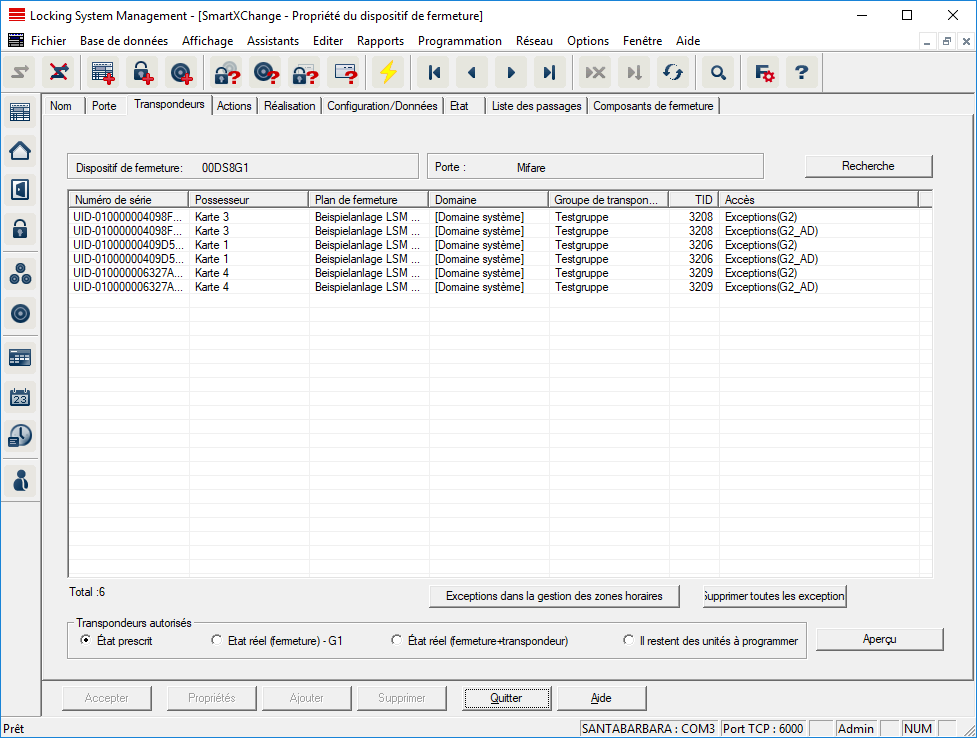This screenshot has width=977, height=738.
Task: Open the calendar icon in left sidebar
Action: click(20, 396)
